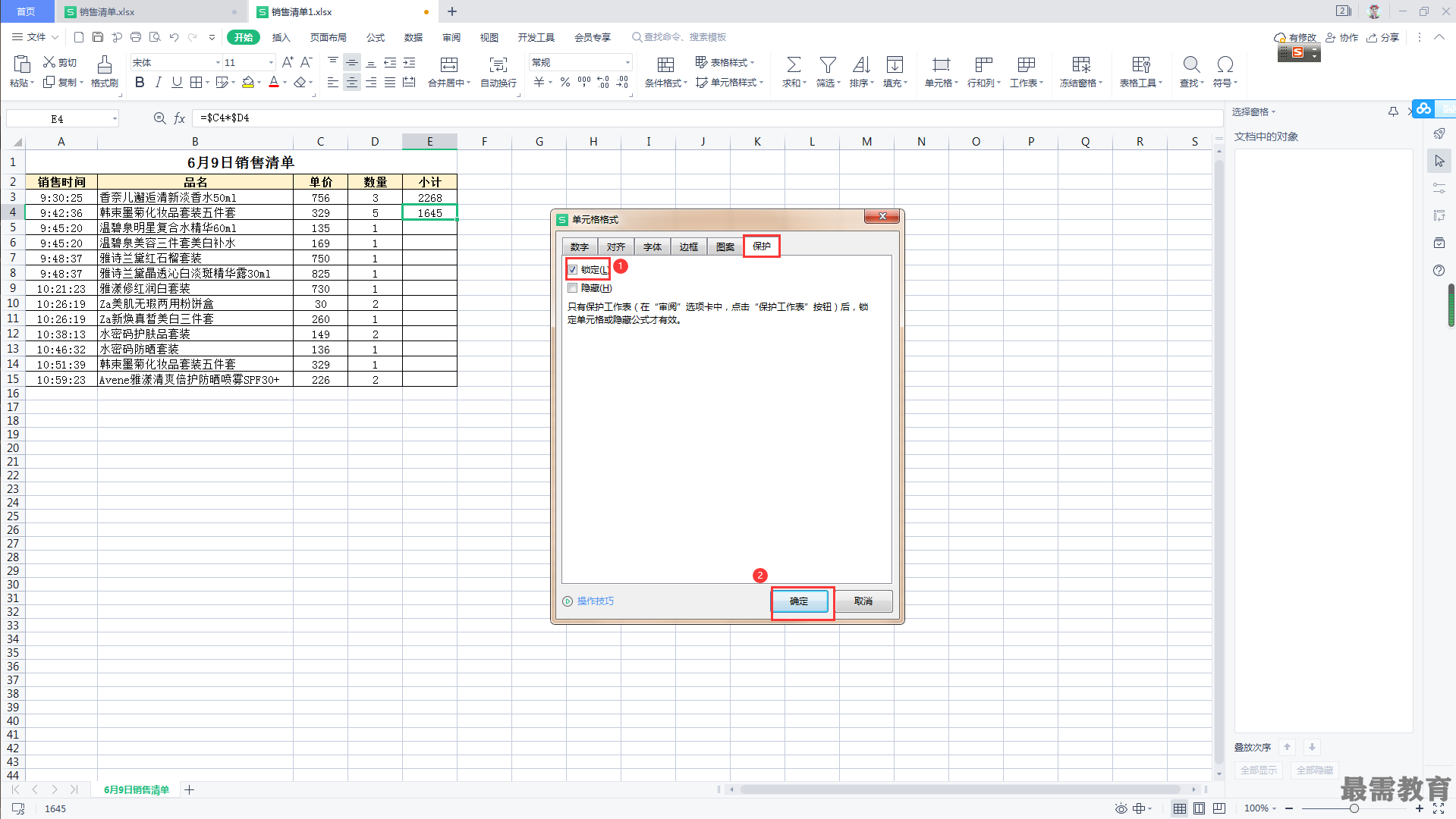
Task: Collapse the ribbon with chevron arrow
Action: tap(1439, 37)
